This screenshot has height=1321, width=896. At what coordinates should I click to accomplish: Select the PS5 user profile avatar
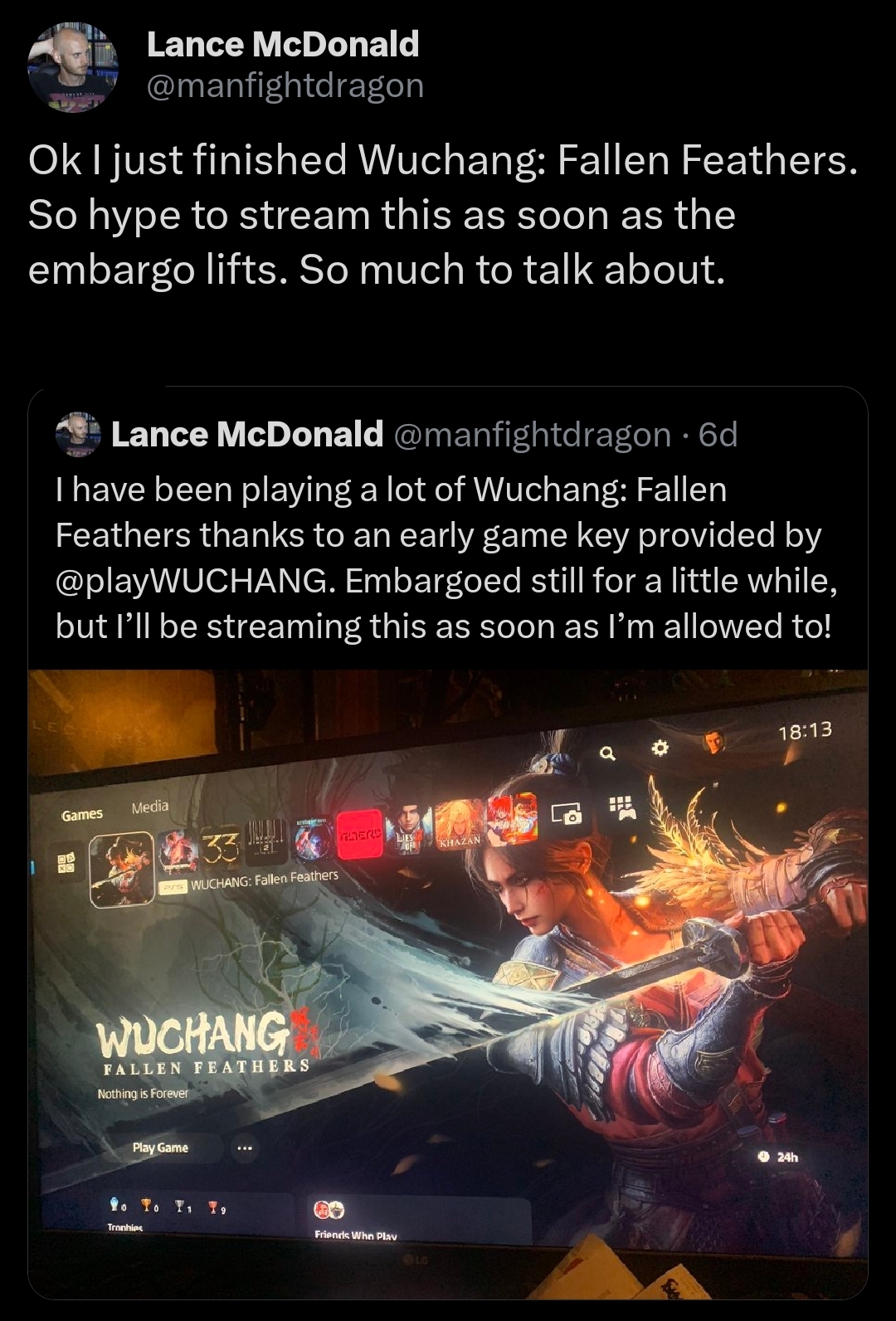(714, 742)
